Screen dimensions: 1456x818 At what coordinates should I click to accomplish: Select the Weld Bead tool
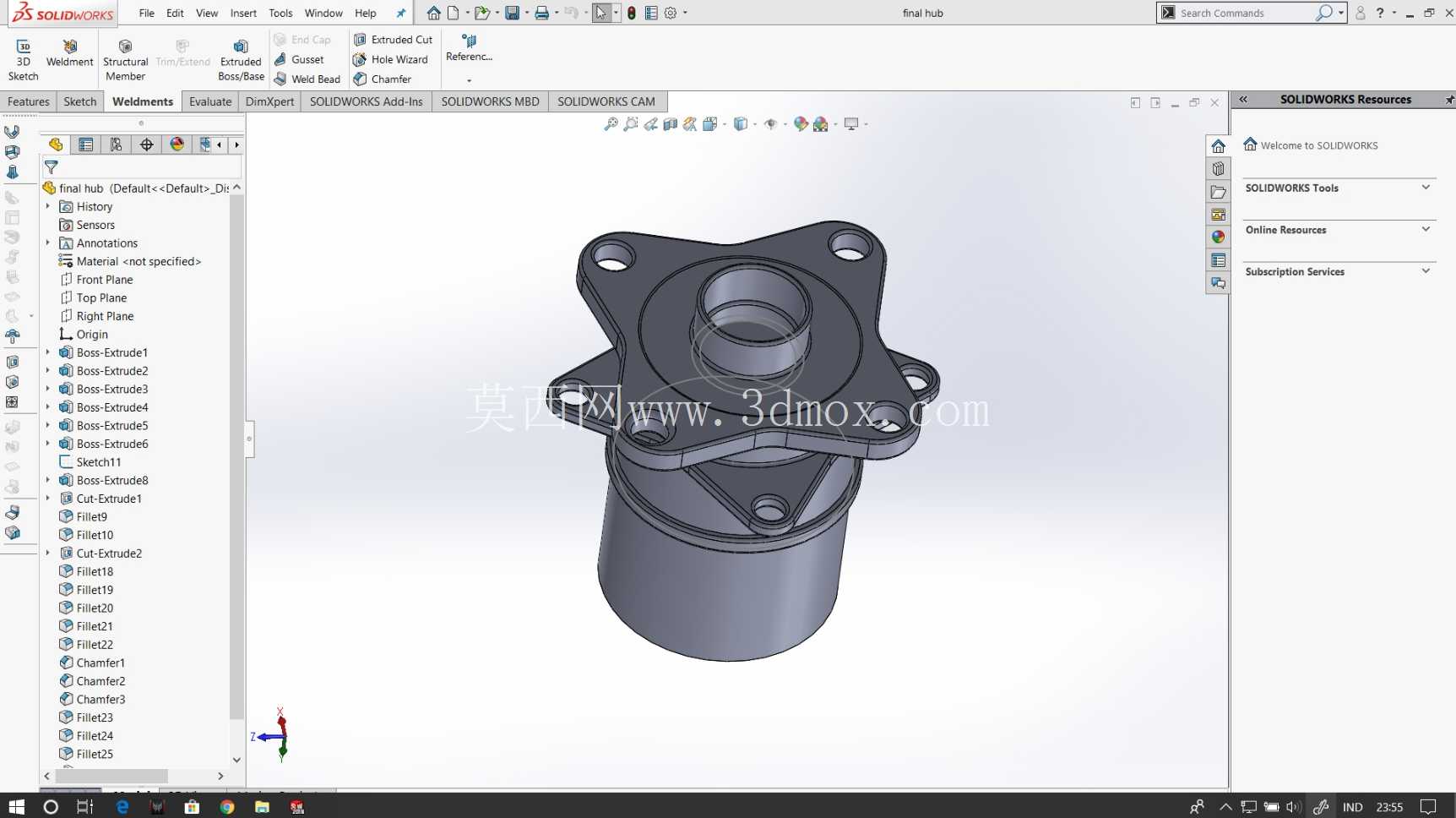click(307, 79)
